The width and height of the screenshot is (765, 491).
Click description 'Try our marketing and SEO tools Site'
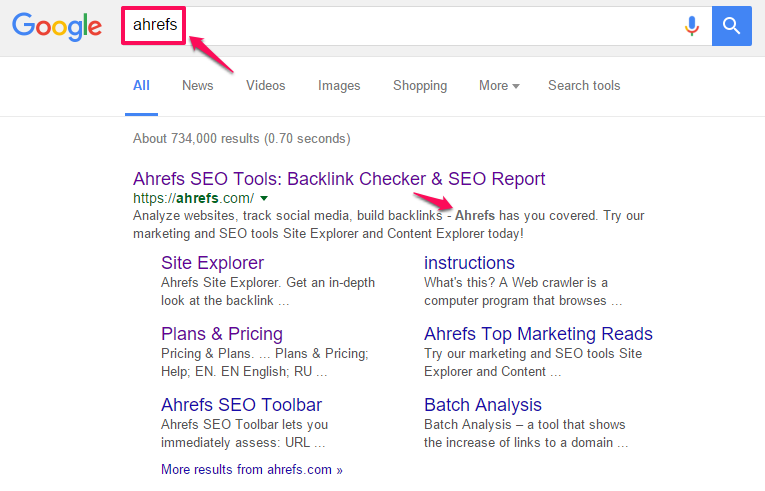(533, 353)
